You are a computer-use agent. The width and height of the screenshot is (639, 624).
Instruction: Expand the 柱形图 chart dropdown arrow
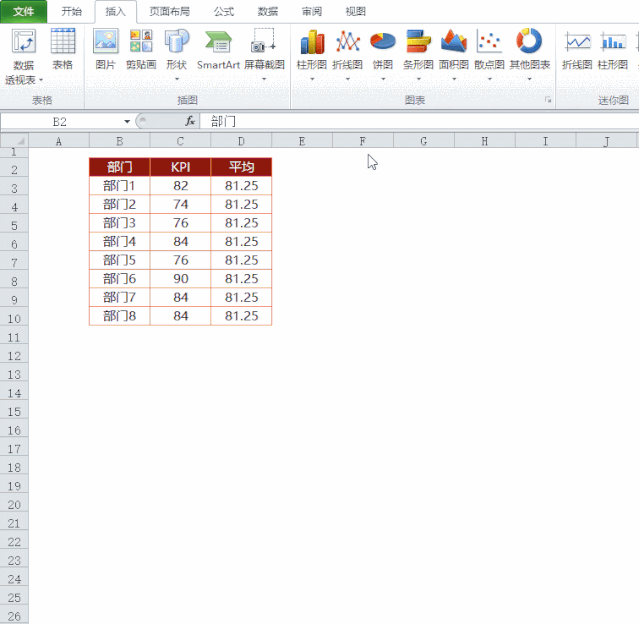[312, 79]
